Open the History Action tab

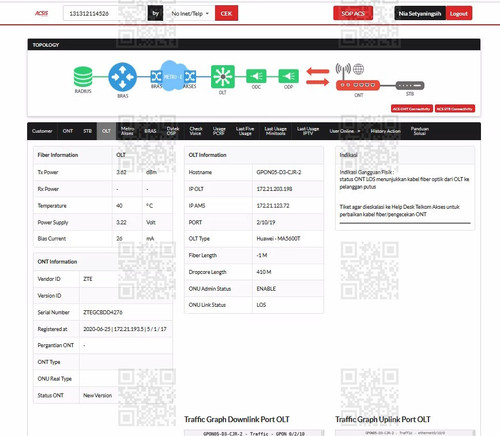coord(386,131)
